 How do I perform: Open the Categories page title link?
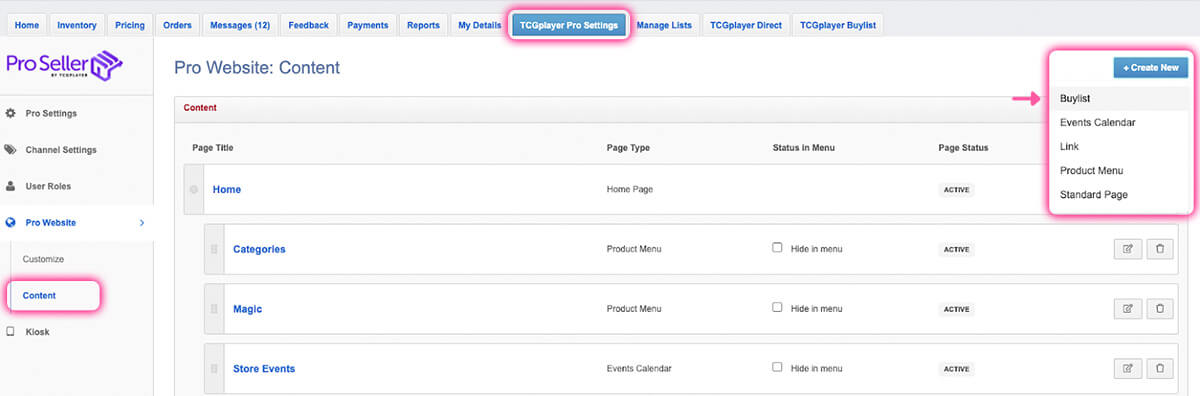(259, 249)
